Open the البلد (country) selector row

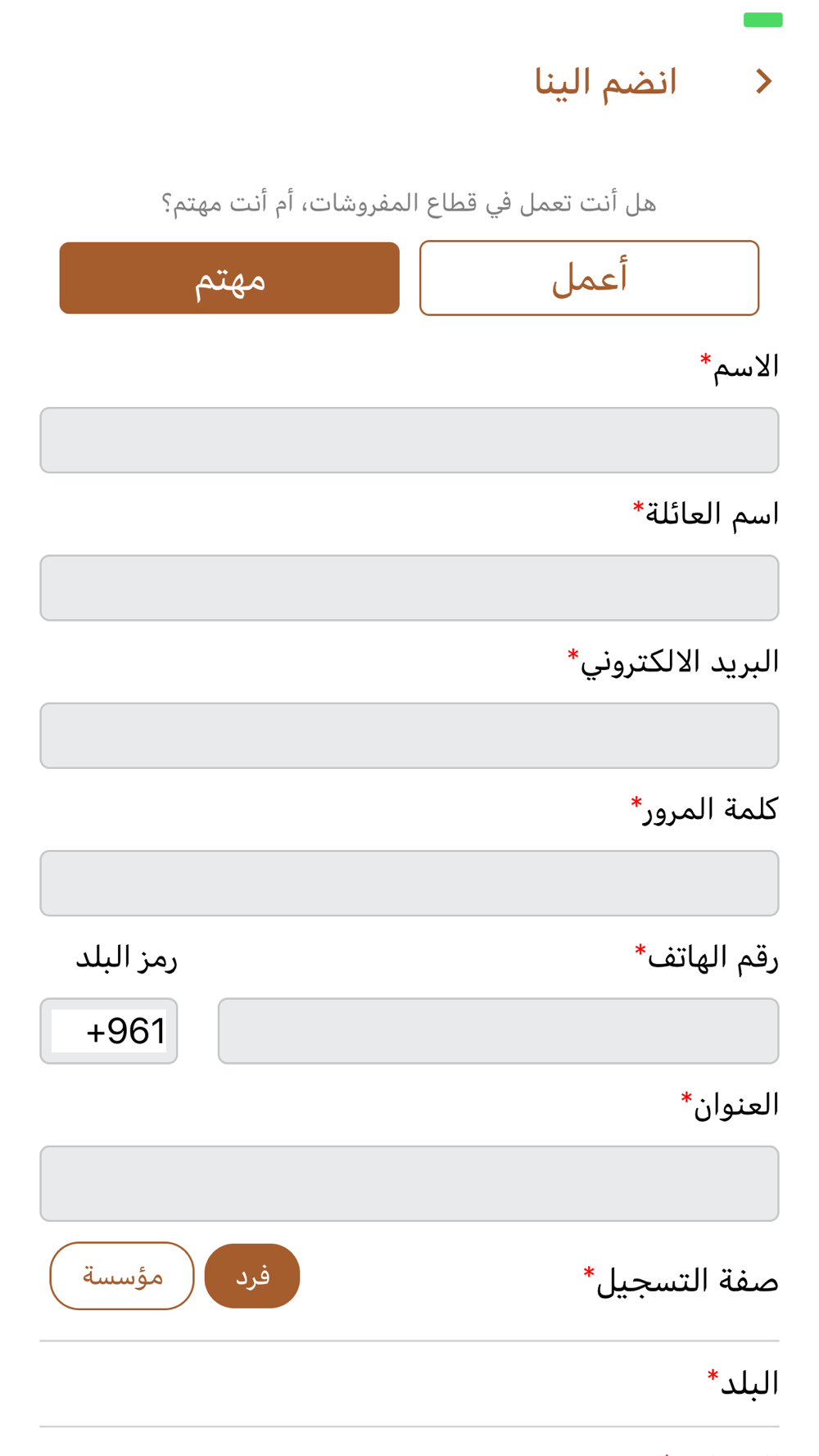(409, 1384)
